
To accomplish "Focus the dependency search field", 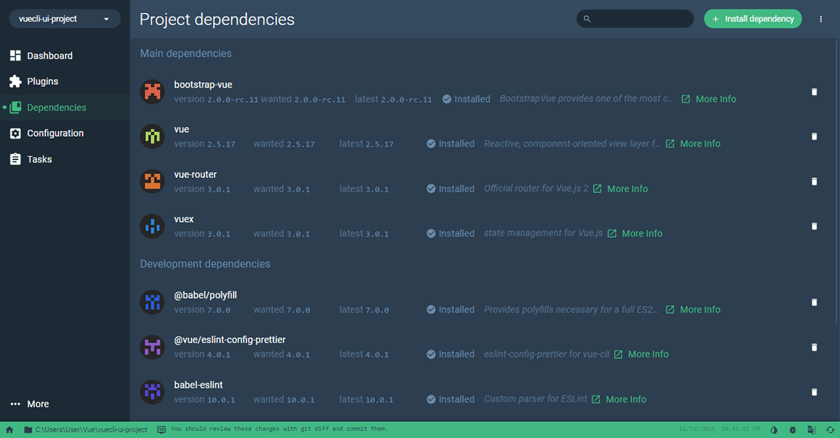I will pos(635,19).
